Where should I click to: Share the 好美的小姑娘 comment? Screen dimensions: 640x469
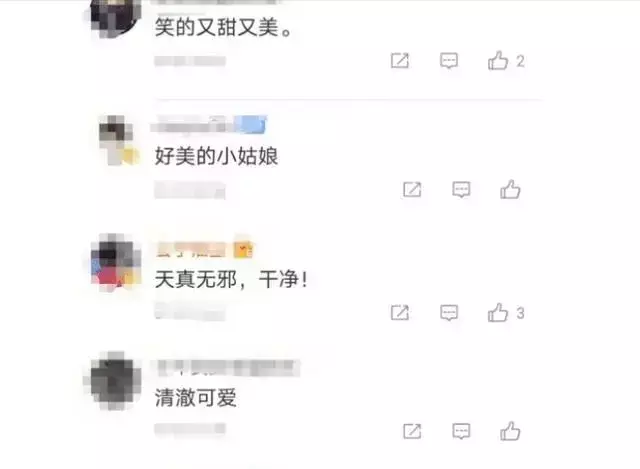[x=412, y=190]
